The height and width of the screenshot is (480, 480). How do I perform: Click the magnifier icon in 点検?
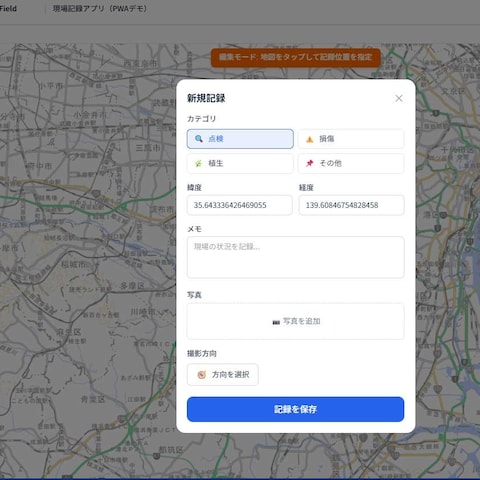point(199,139)
